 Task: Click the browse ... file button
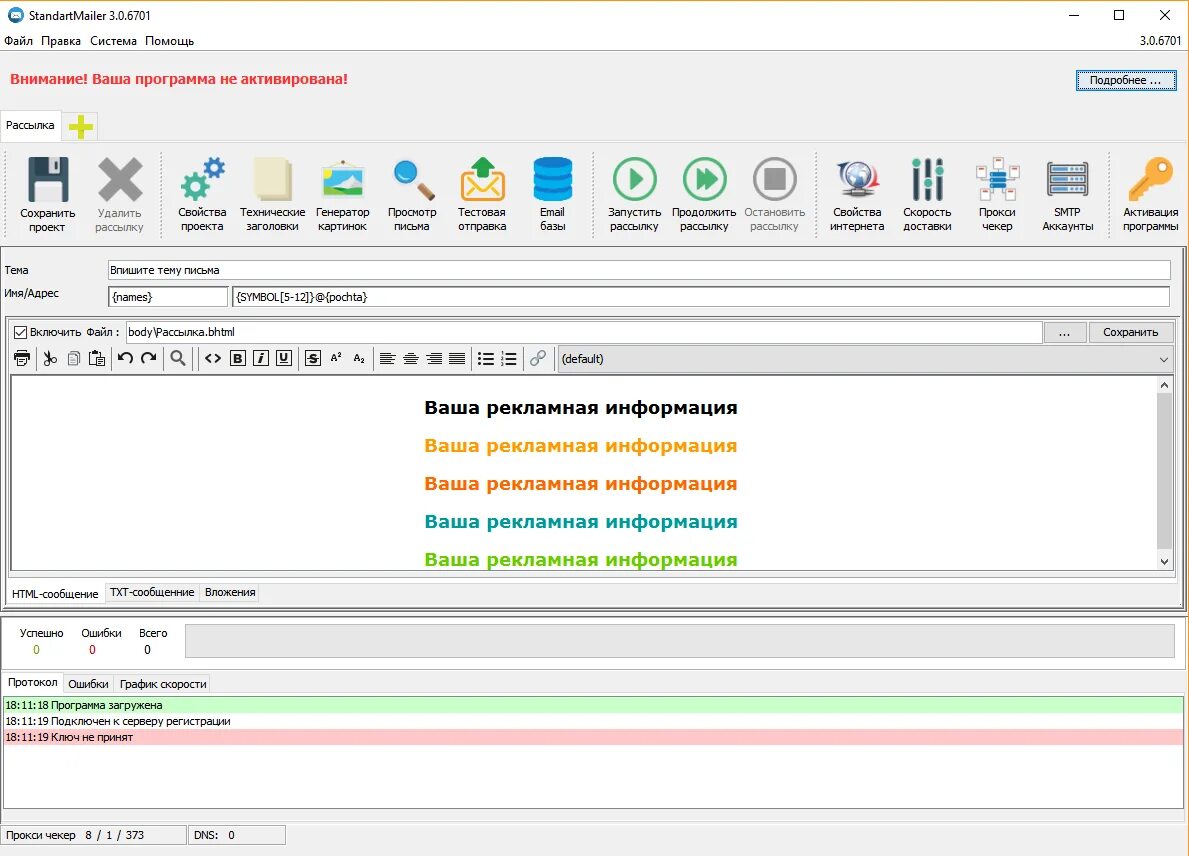click(x=1065, y=332)
